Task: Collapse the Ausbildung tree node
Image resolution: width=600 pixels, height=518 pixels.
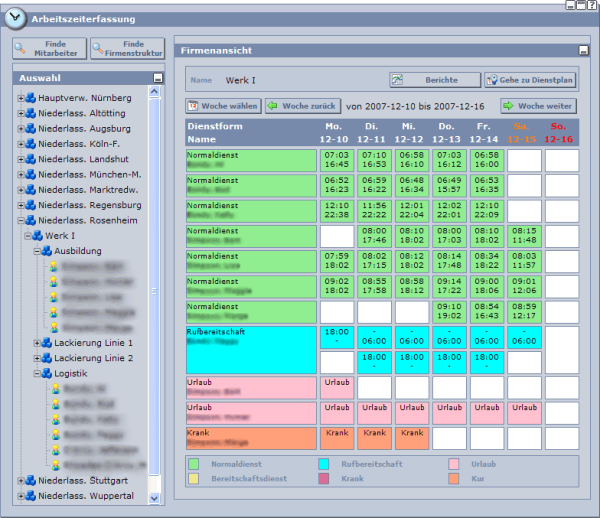Action: 37,251
